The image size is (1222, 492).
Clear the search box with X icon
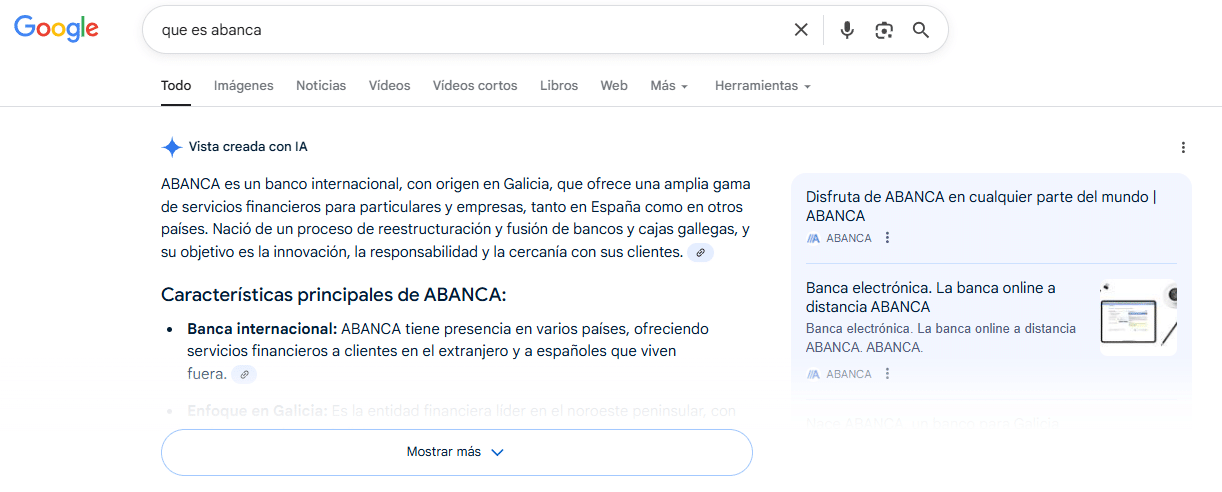(x=801, y=30)
